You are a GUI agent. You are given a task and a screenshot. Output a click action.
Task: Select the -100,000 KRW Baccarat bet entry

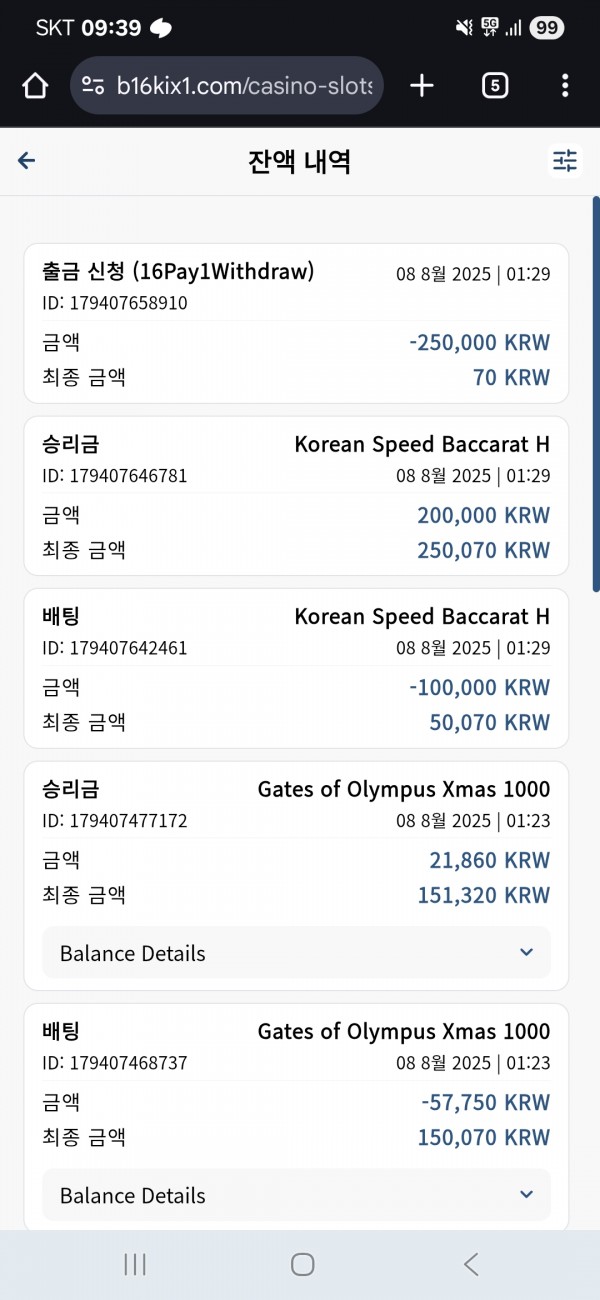pos(296,668)
